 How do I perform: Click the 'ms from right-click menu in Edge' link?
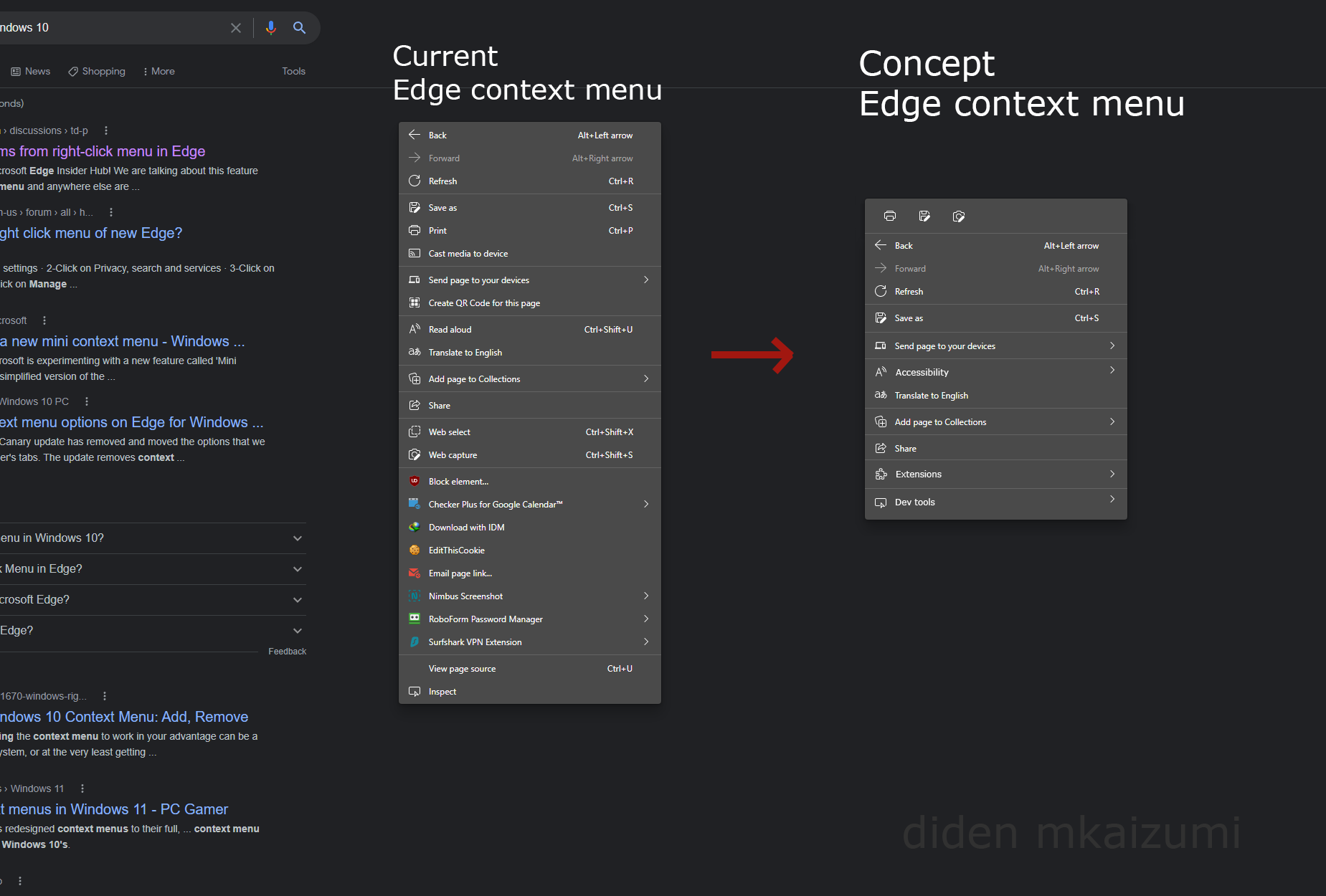(x=103, y=151)
